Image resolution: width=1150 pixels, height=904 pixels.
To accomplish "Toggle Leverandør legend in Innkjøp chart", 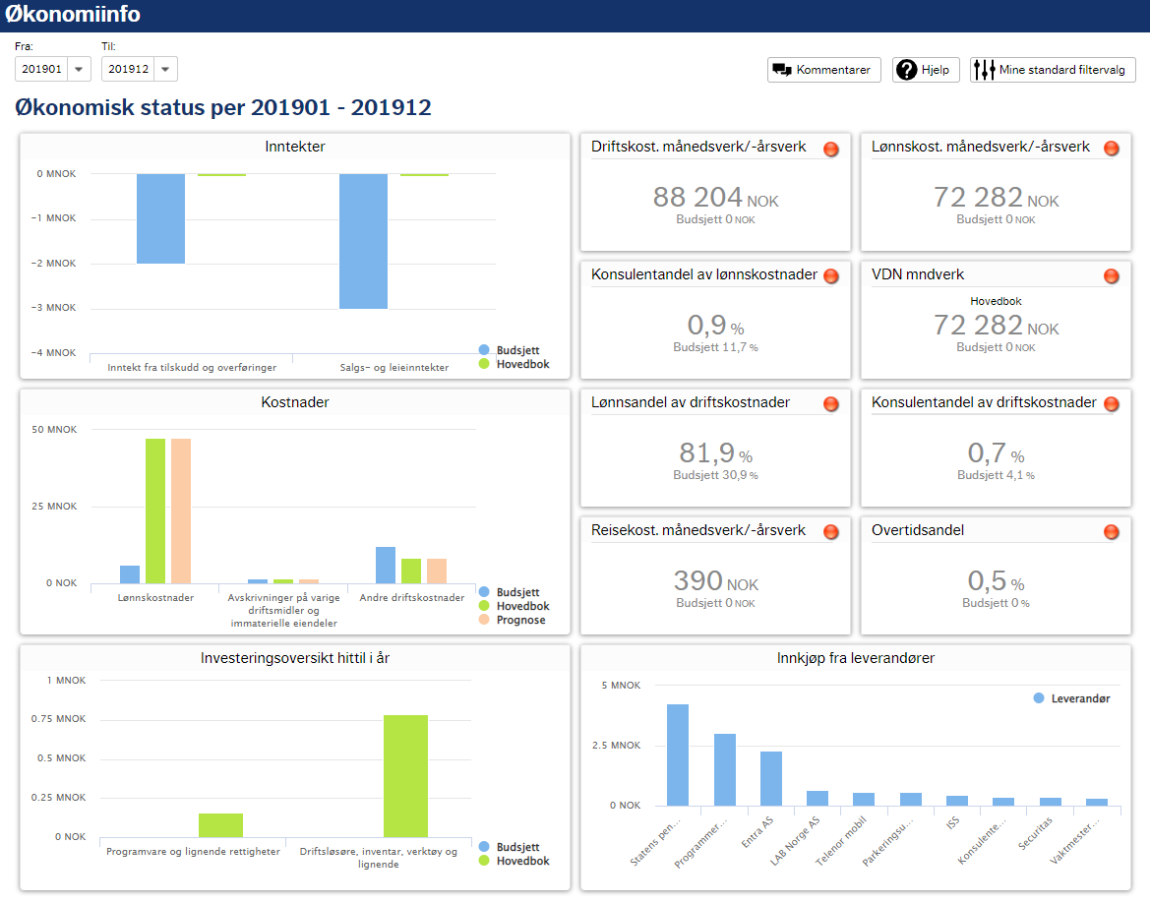I will [1072, 698].
